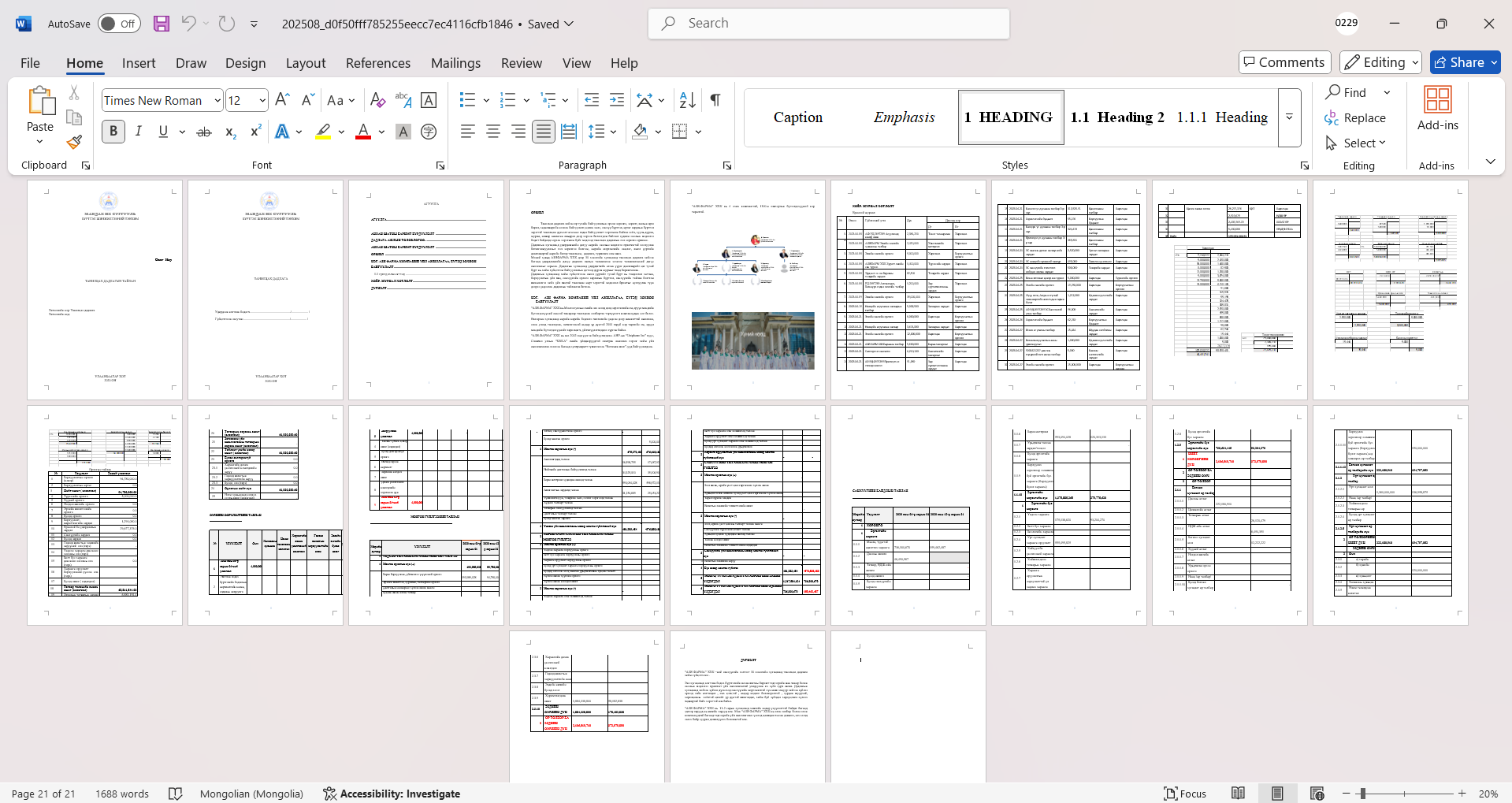Apply distributed alignment to the paragraph
Image resolution: width=1512 pixels, height=803 pixels.
coord(569,132)
